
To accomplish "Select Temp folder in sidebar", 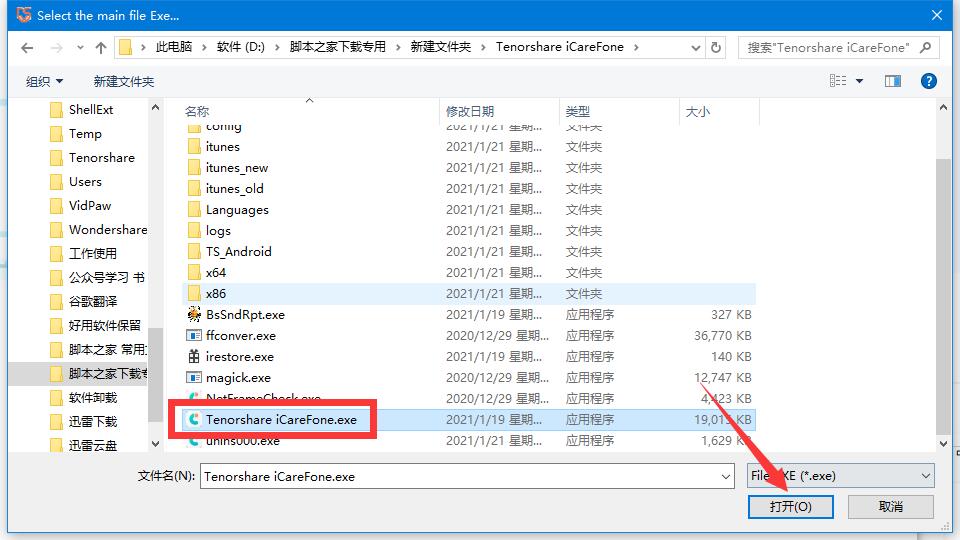I will (85, 133).
